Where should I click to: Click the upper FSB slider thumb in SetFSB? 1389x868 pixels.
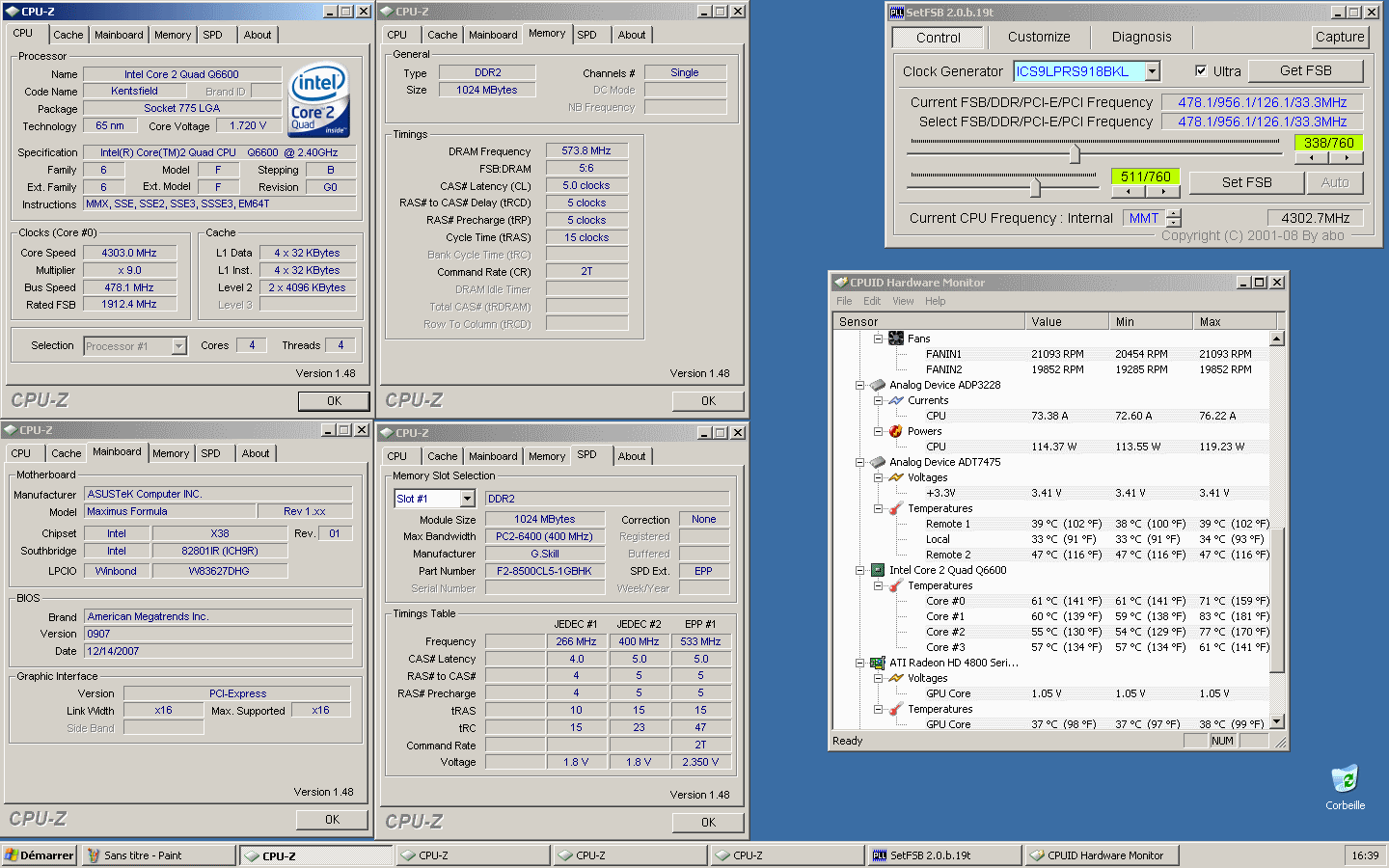point(1075,153)
